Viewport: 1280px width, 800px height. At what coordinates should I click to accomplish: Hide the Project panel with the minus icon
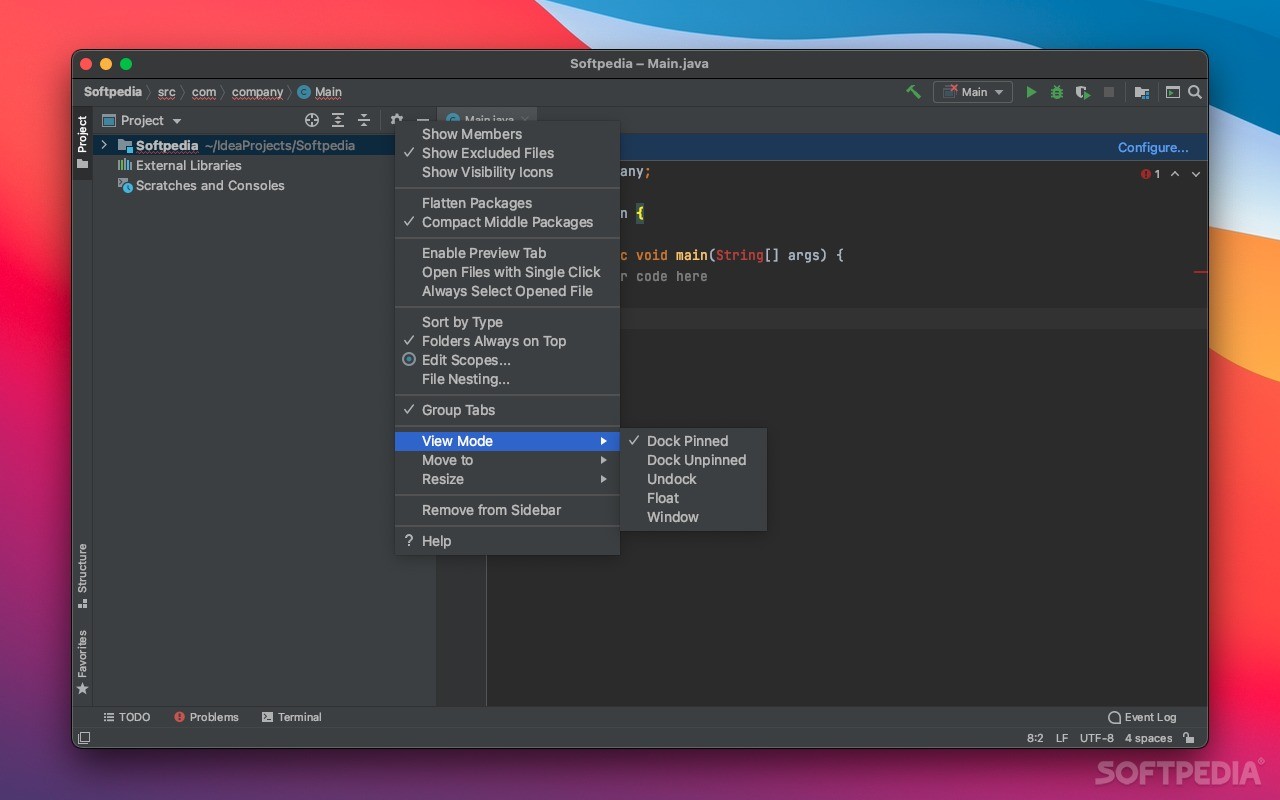pyautogui.click(x=423, y=120)
